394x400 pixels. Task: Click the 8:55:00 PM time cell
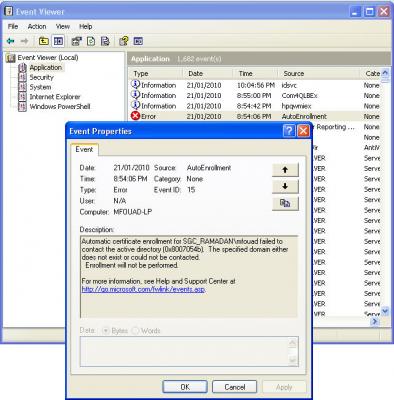[x=254, y=95]
